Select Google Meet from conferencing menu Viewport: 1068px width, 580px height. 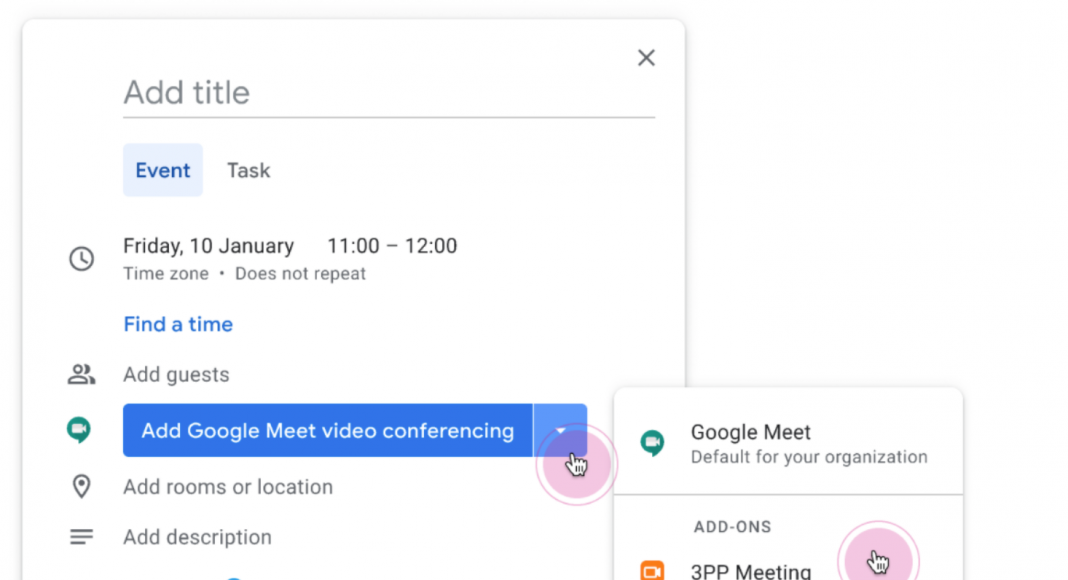788,443
